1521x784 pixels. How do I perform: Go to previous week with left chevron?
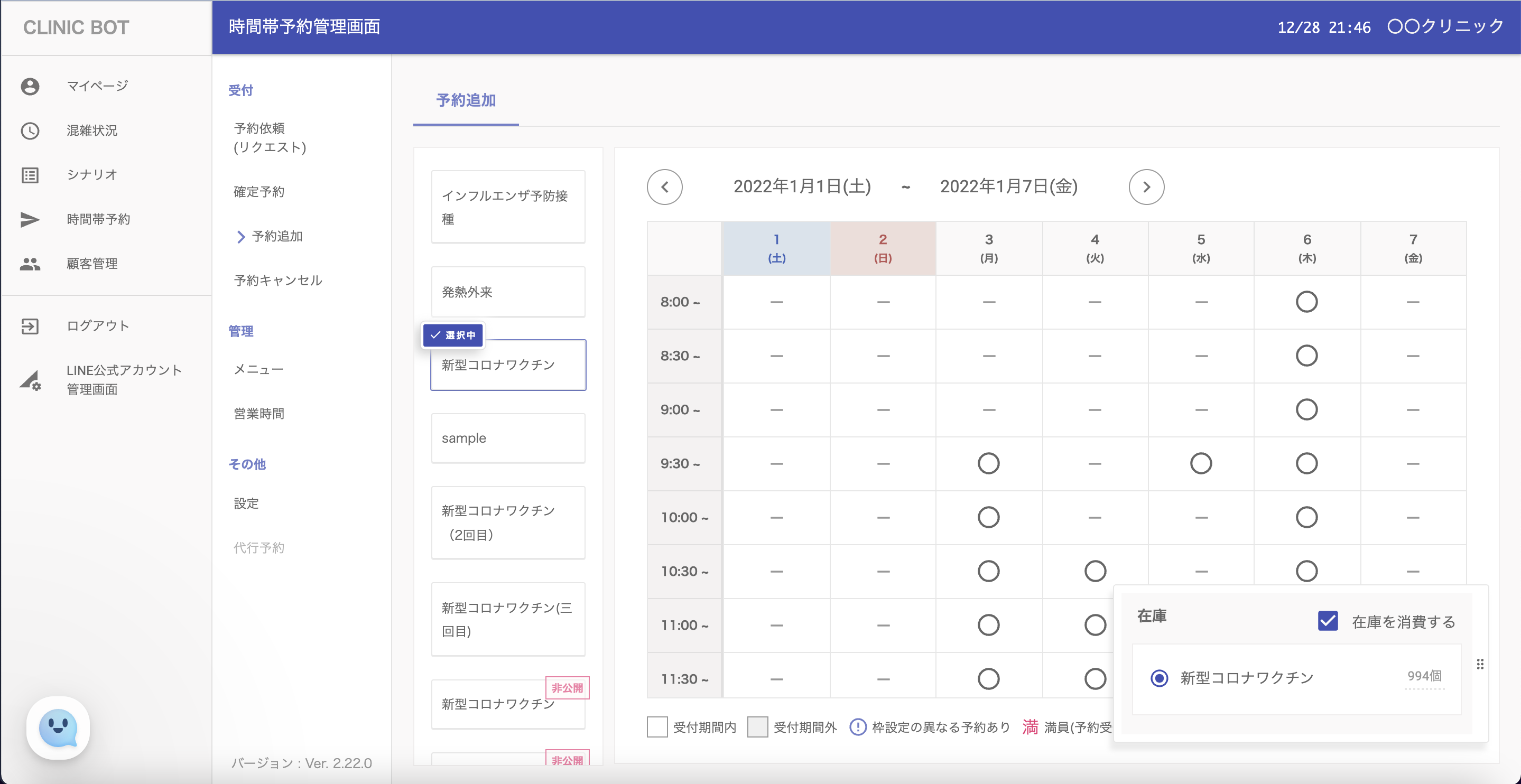[x=664, y=187]
